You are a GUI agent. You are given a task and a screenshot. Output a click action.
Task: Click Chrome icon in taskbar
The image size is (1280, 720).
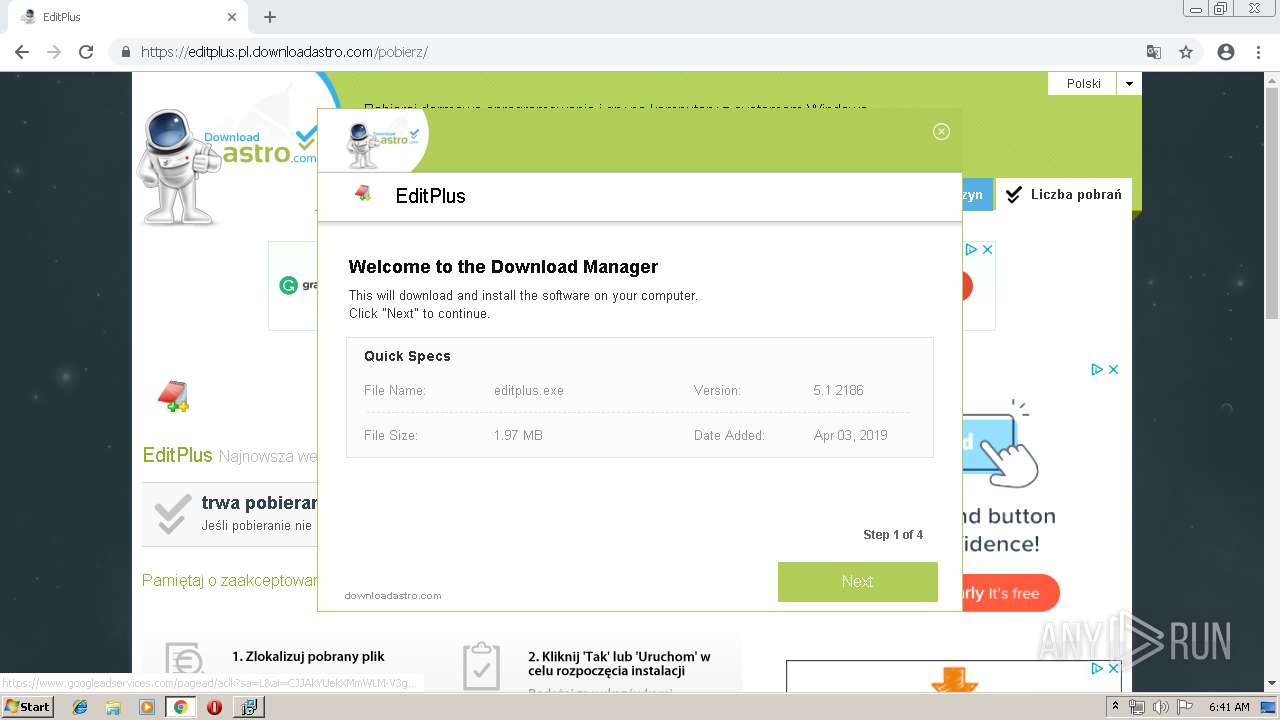(x=180, y=707)
